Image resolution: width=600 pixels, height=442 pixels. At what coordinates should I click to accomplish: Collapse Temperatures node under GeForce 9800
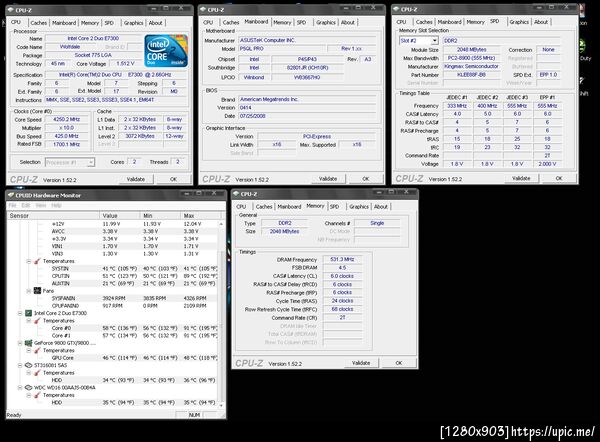point(29,350)
